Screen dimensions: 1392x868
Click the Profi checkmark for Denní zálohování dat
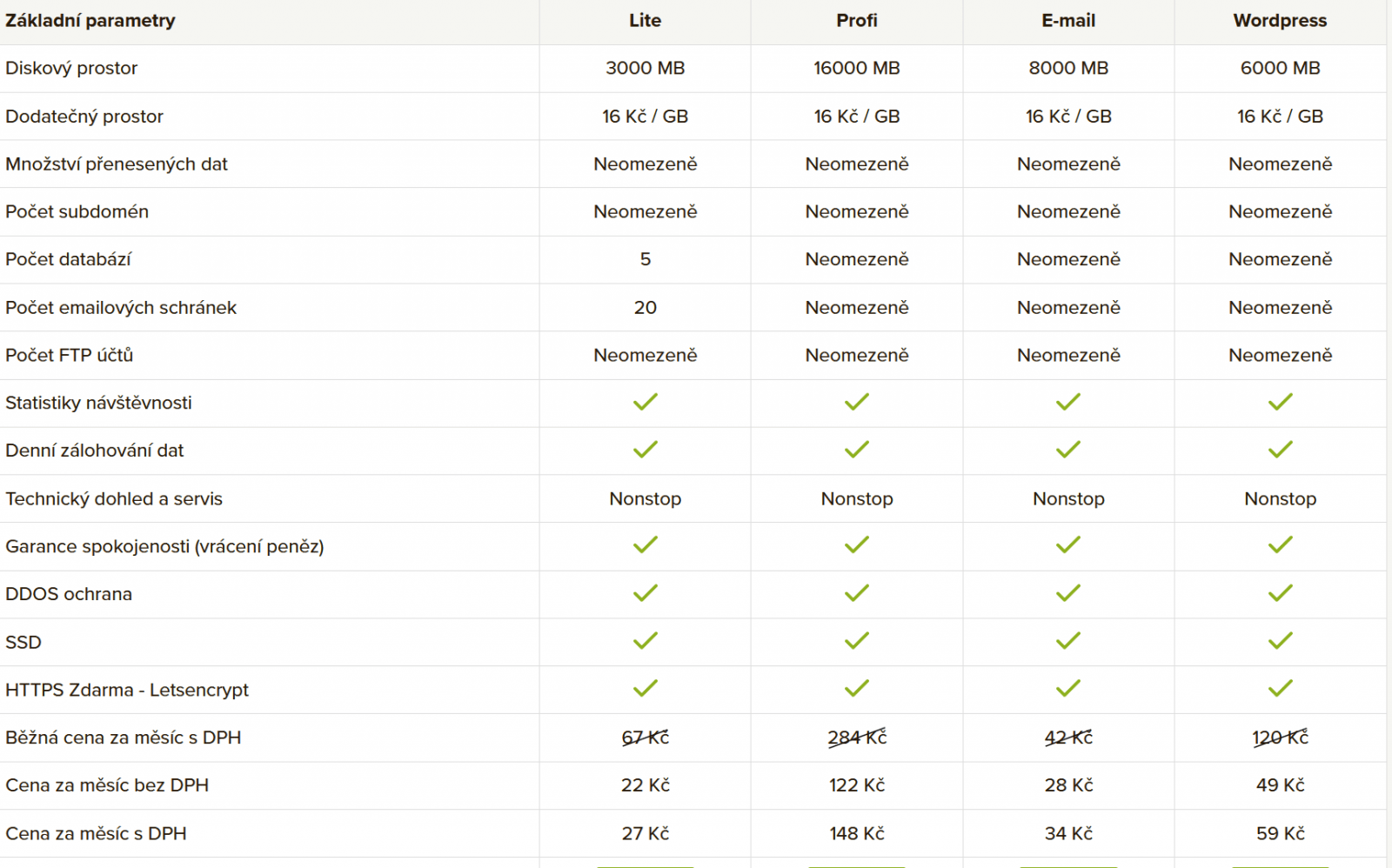[857, 450]
